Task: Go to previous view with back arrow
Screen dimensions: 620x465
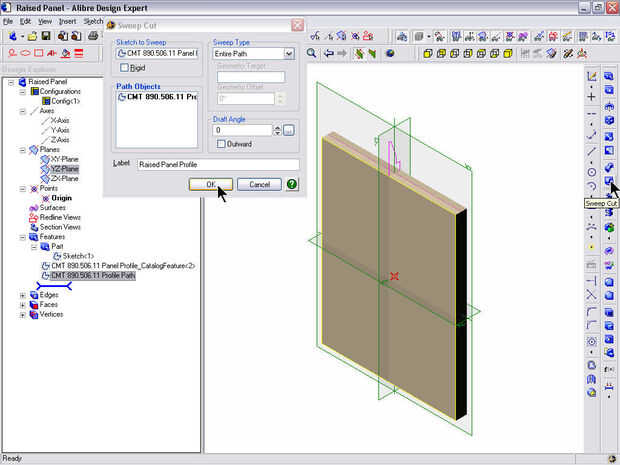Action: click(x=329, y=53)
